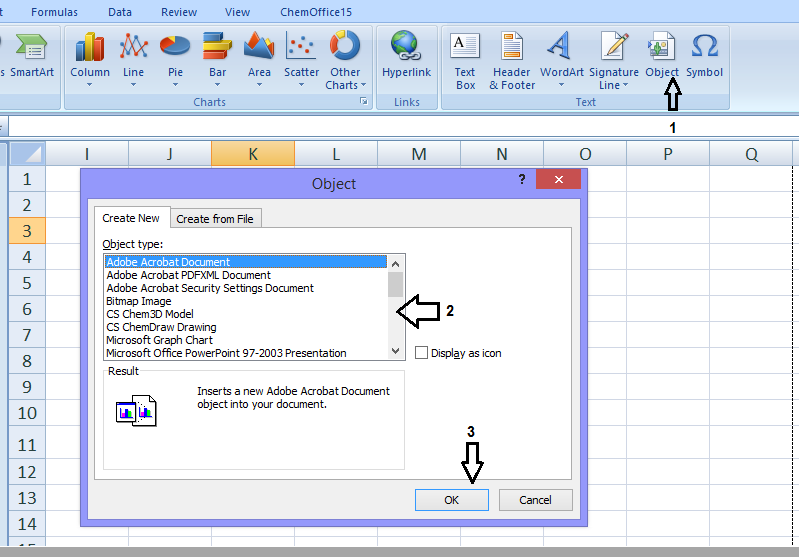
Task: Open the ChemOffice15 ribbon tab
Action: (x=316, y=12)
